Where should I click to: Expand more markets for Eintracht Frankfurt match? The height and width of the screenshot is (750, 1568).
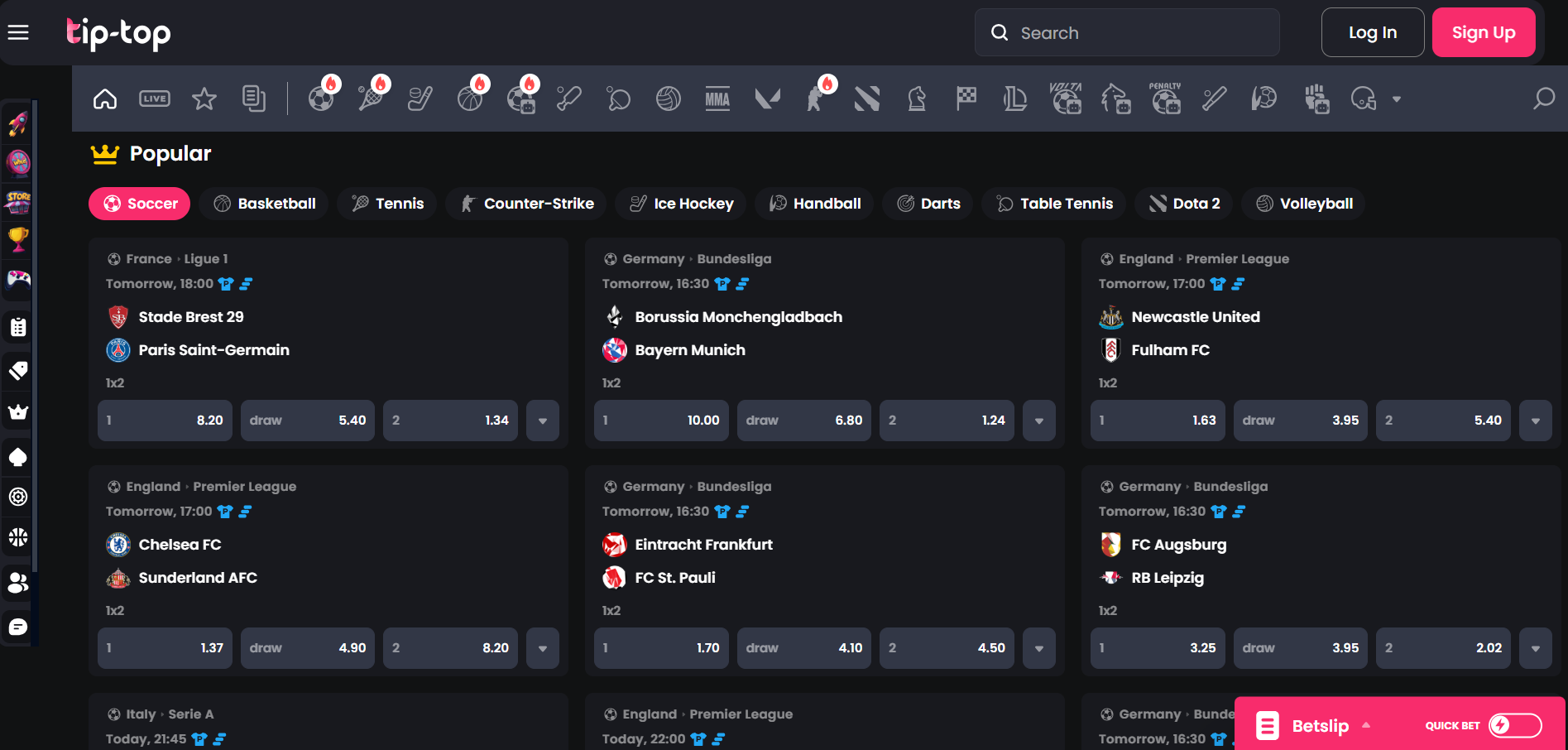click(1039, 648)
